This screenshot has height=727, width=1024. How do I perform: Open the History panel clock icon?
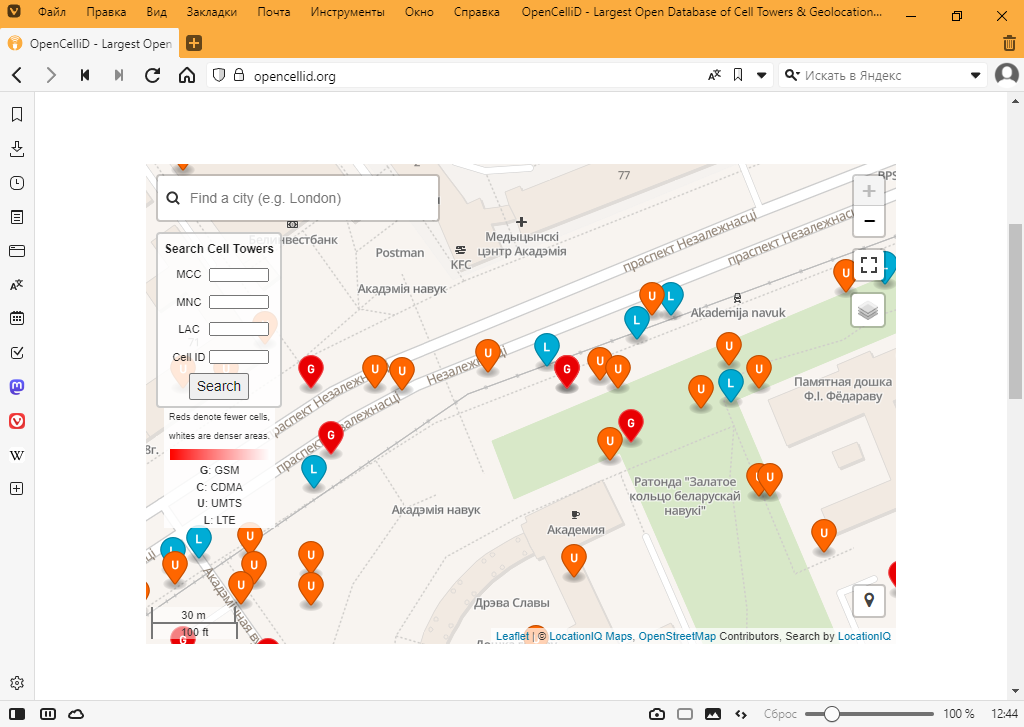tap(17, 183)
